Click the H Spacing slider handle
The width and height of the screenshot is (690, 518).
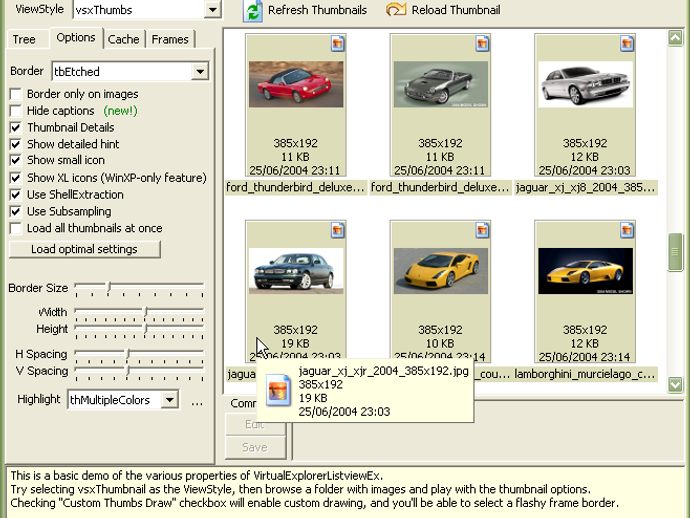128,354
